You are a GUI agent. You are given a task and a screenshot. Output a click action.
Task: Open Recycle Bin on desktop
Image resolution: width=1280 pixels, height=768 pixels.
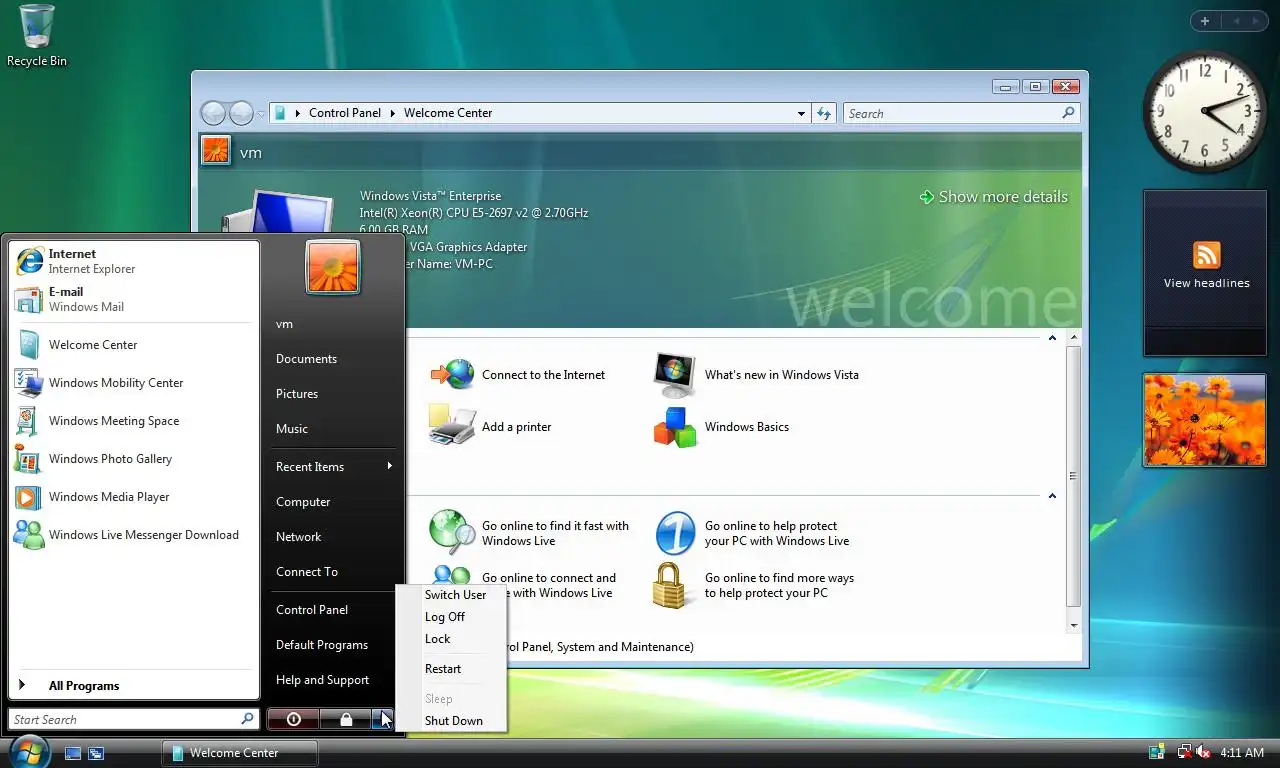pyautogui.click(x=37, y=36)
